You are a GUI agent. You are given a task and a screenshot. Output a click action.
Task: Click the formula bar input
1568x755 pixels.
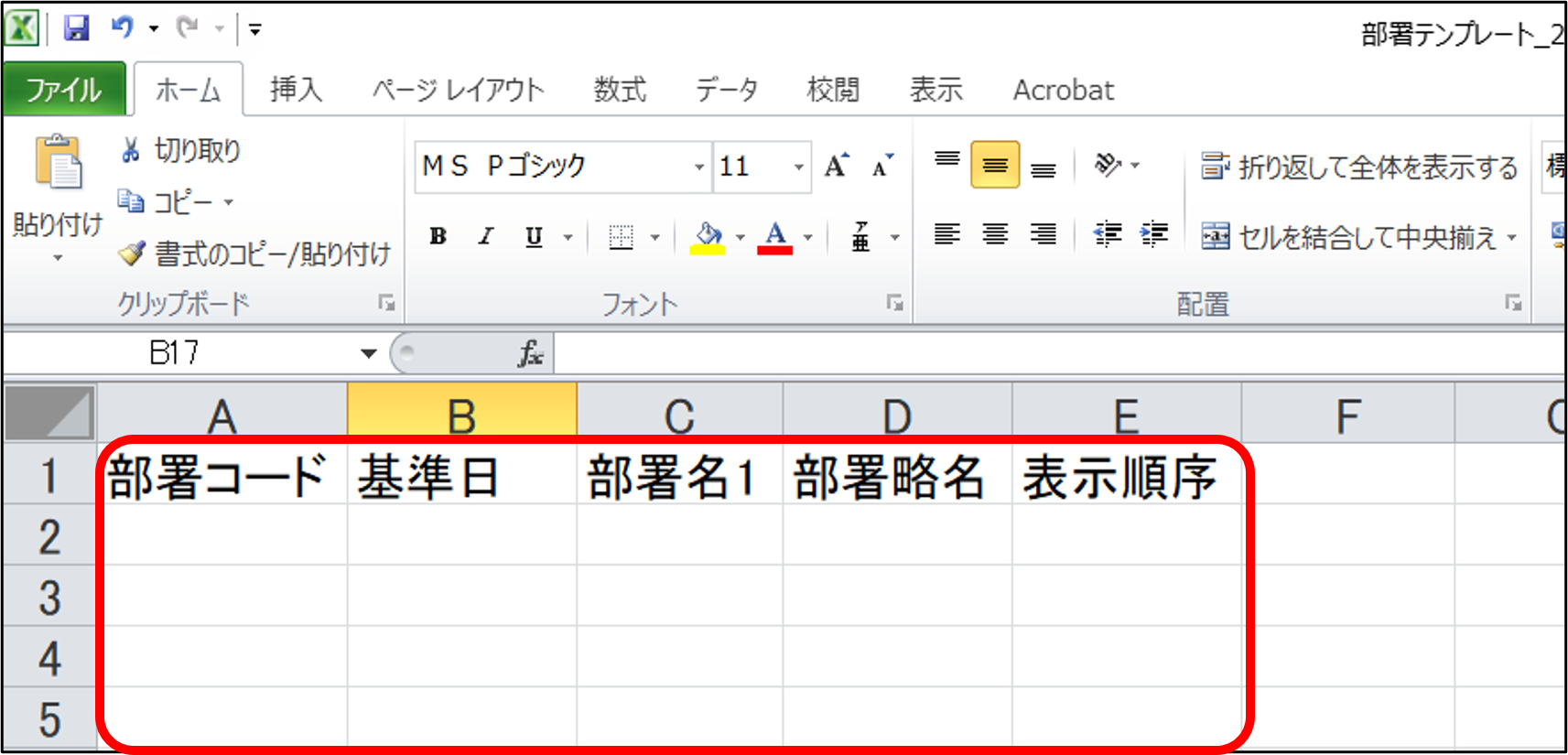[1060, 353]
